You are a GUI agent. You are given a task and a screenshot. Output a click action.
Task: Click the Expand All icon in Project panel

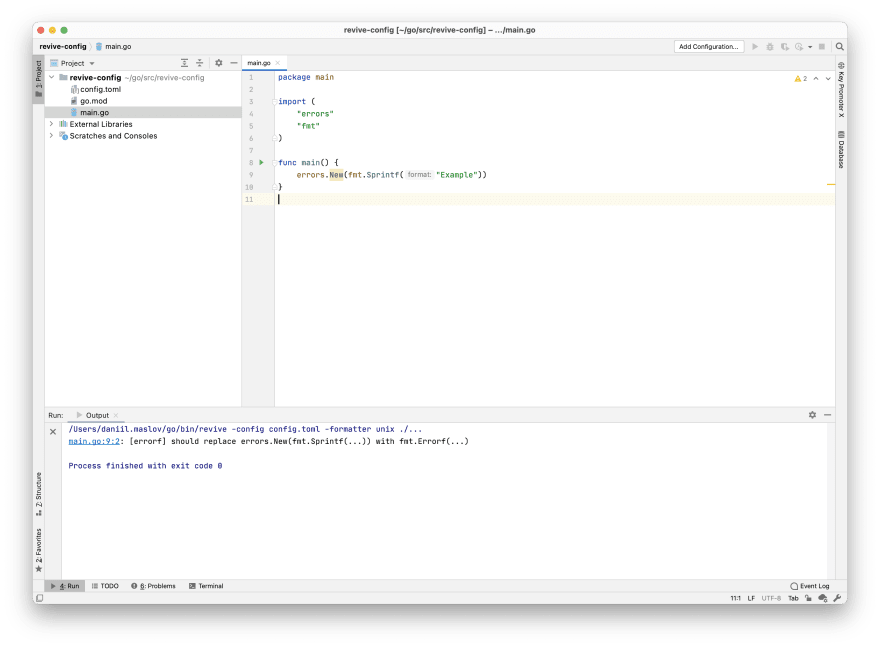click(184, 63)
